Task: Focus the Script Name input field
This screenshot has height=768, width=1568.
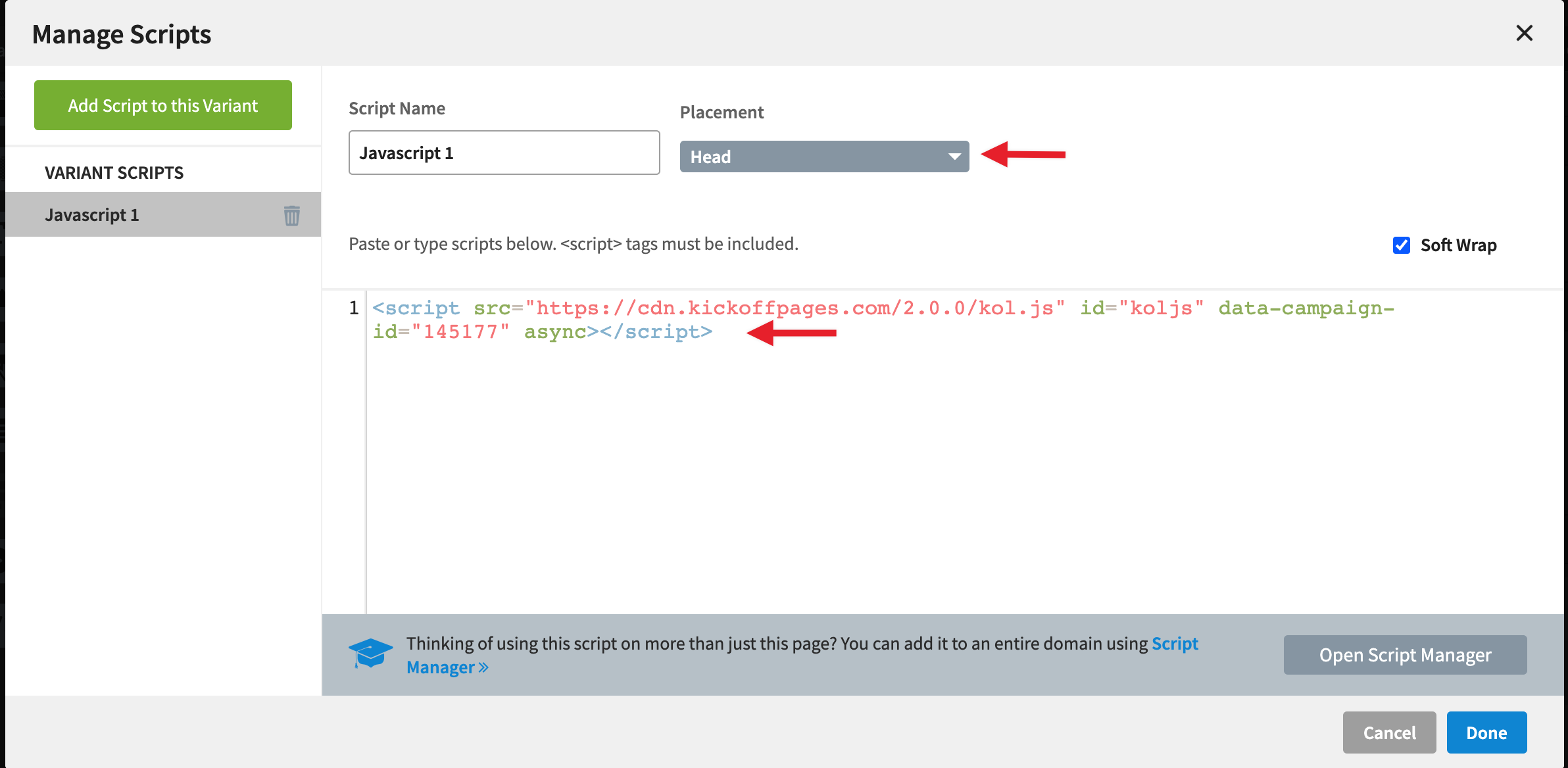Action: [x=504, y=153]
